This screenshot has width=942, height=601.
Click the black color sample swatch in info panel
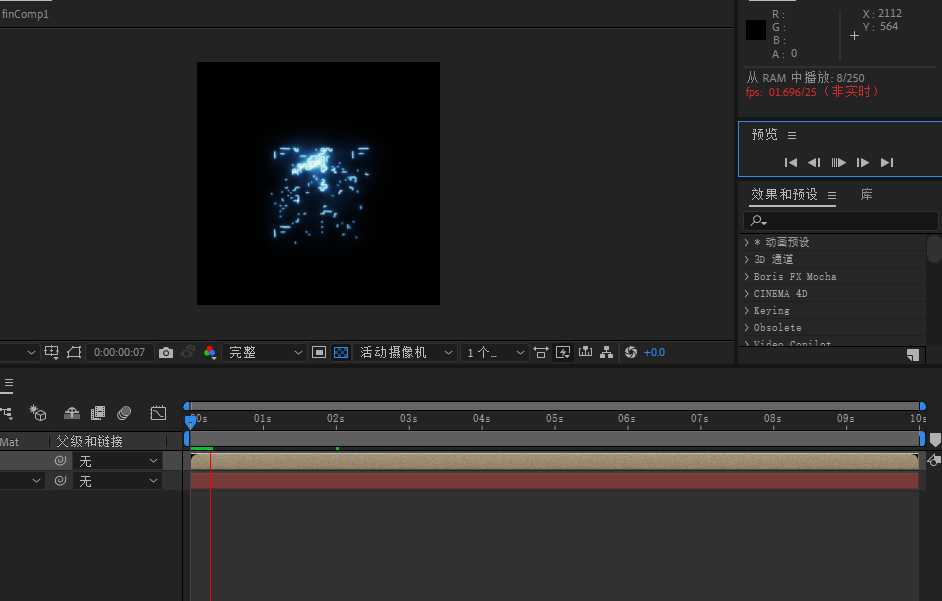[x=756, y=30]
